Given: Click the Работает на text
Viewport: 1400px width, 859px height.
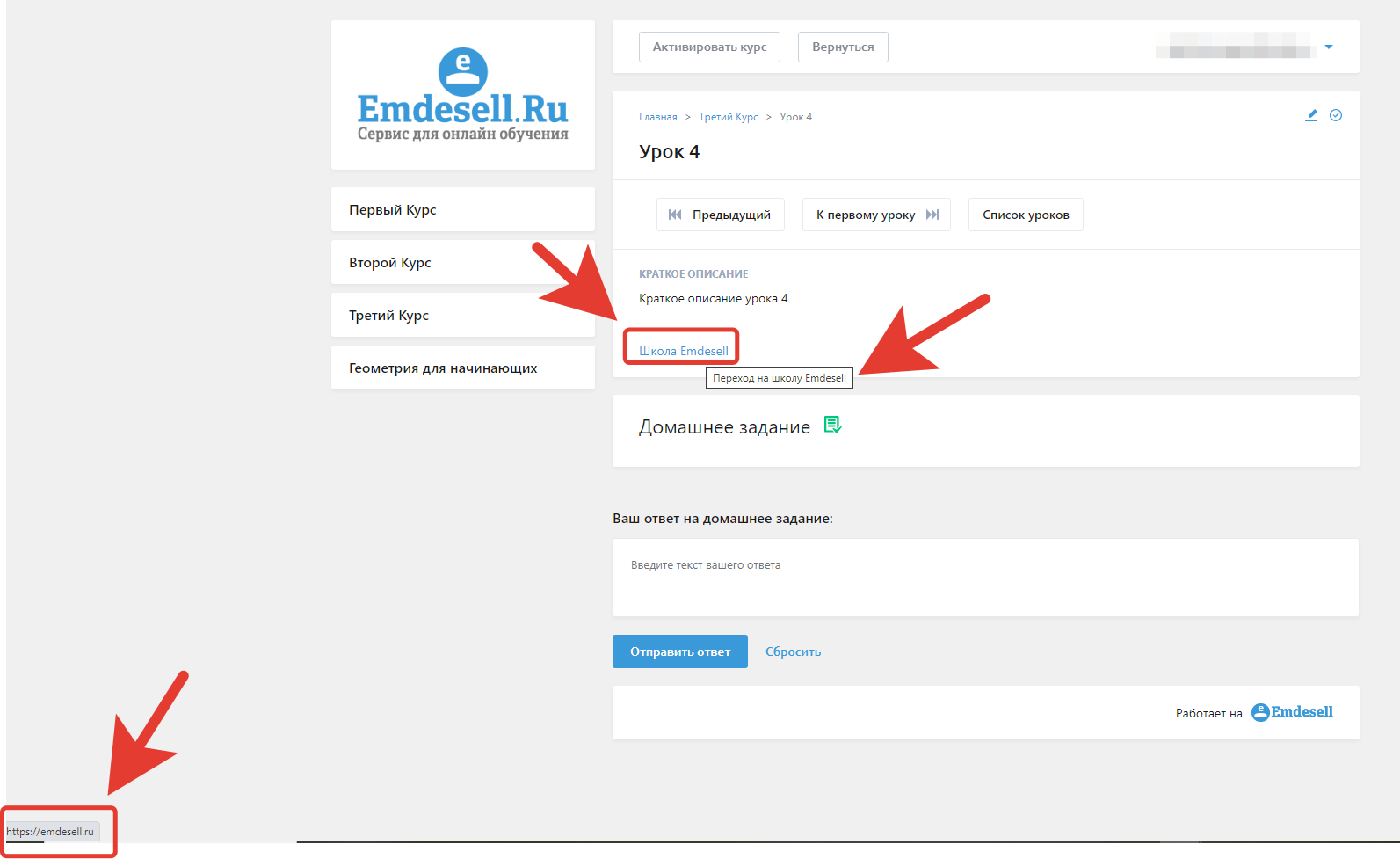Looking at the screenshot, I should click(x=1209, y=713).
